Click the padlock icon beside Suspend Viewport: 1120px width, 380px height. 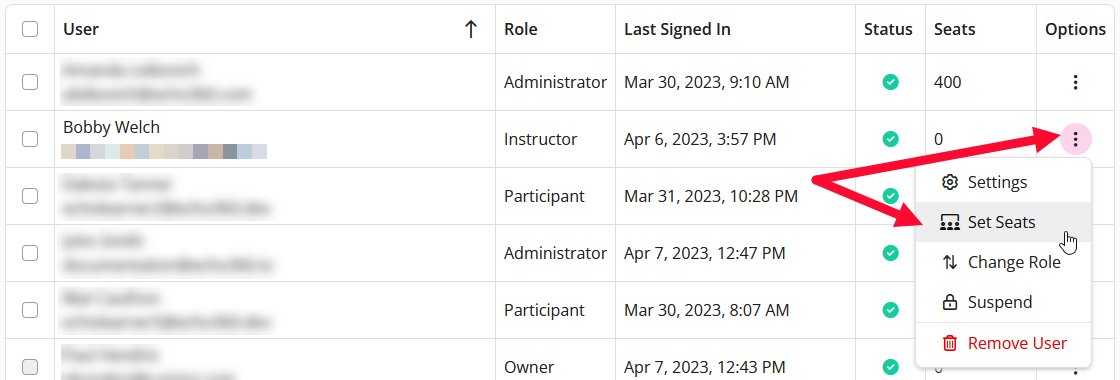(x=949, y=302)
